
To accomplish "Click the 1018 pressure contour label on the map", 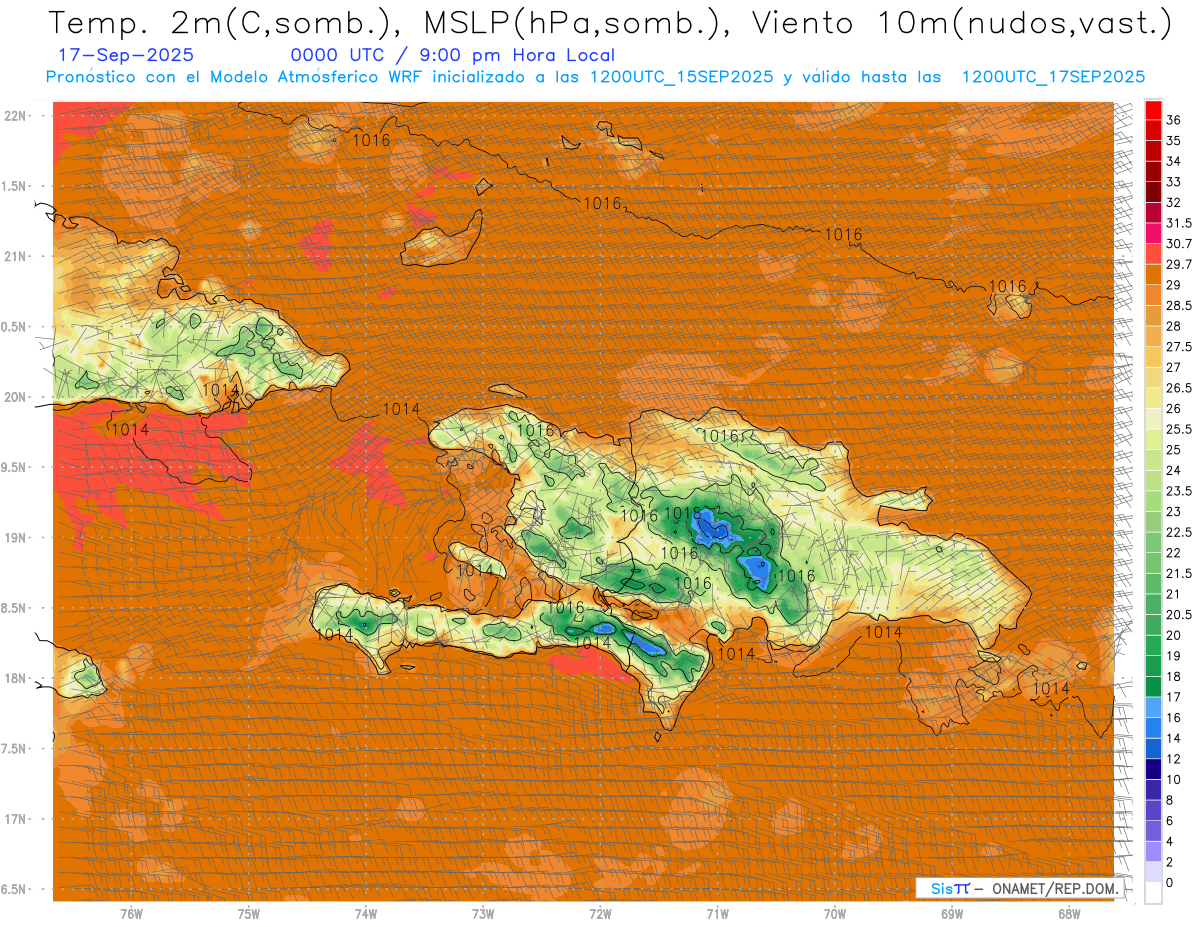I will (683, 513).
